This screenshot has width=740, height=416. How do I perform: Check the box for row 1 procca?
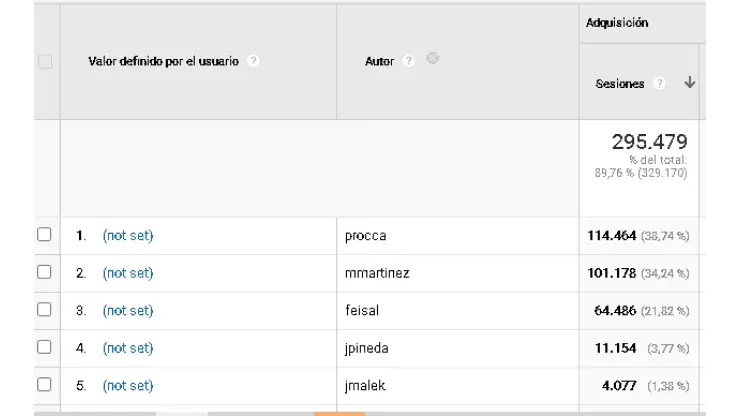(x=44, y=235)
